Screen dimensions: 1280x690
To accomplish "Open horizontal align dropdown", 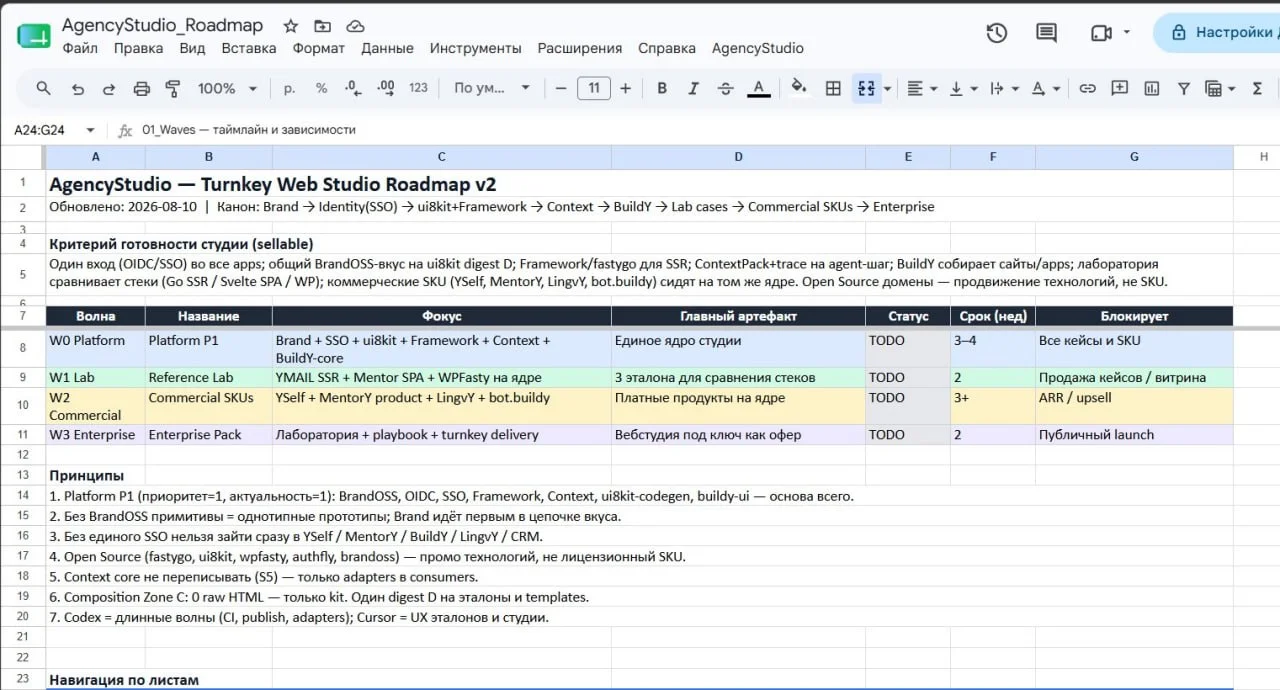I will (x=921, y=88).
